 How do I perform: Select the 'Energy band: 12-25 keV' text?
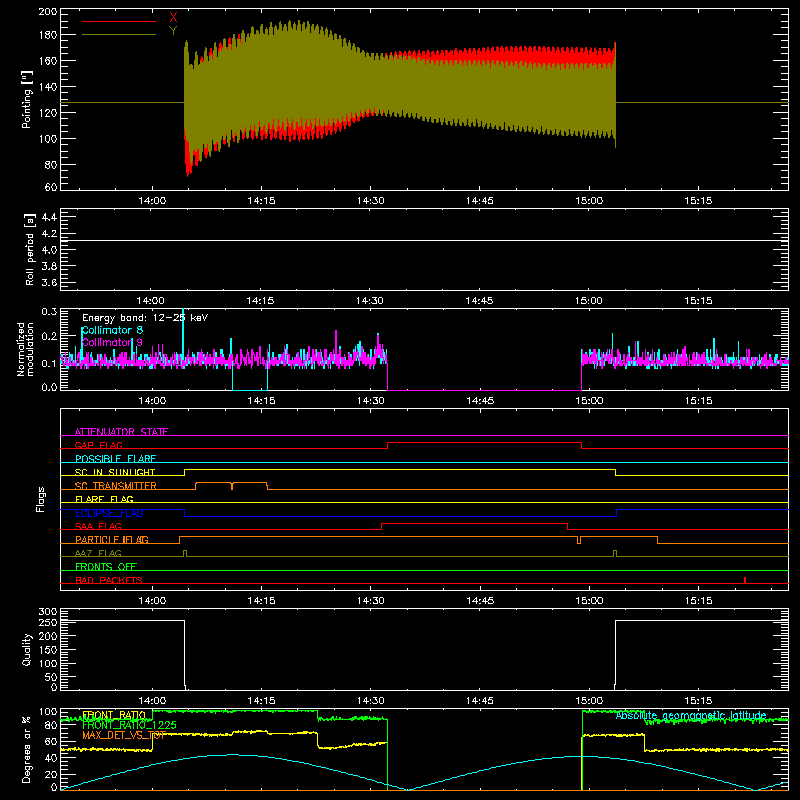145,318
